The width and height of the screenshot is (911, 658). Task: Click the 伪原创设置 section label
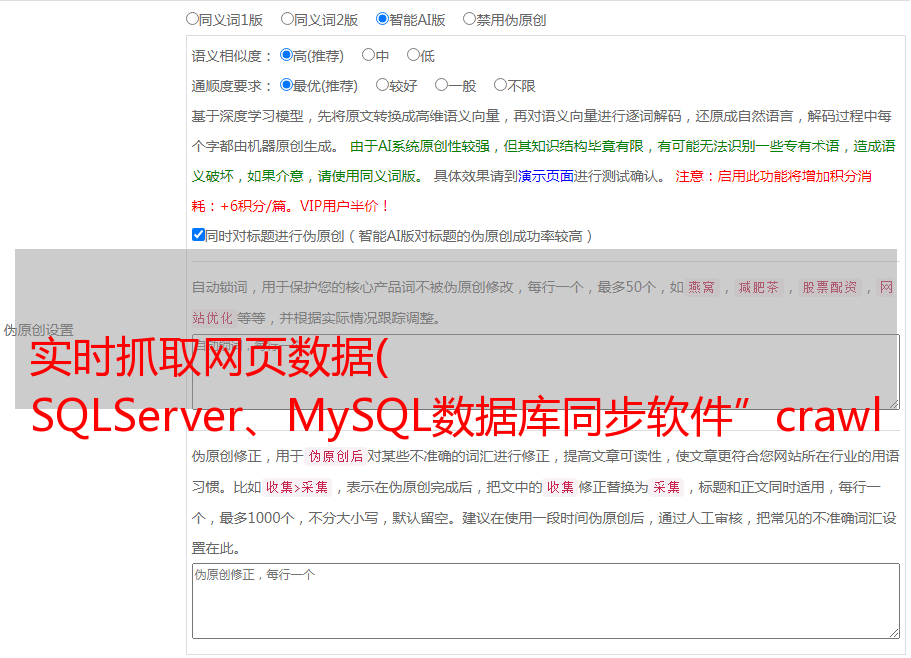[x=38, y=330]
